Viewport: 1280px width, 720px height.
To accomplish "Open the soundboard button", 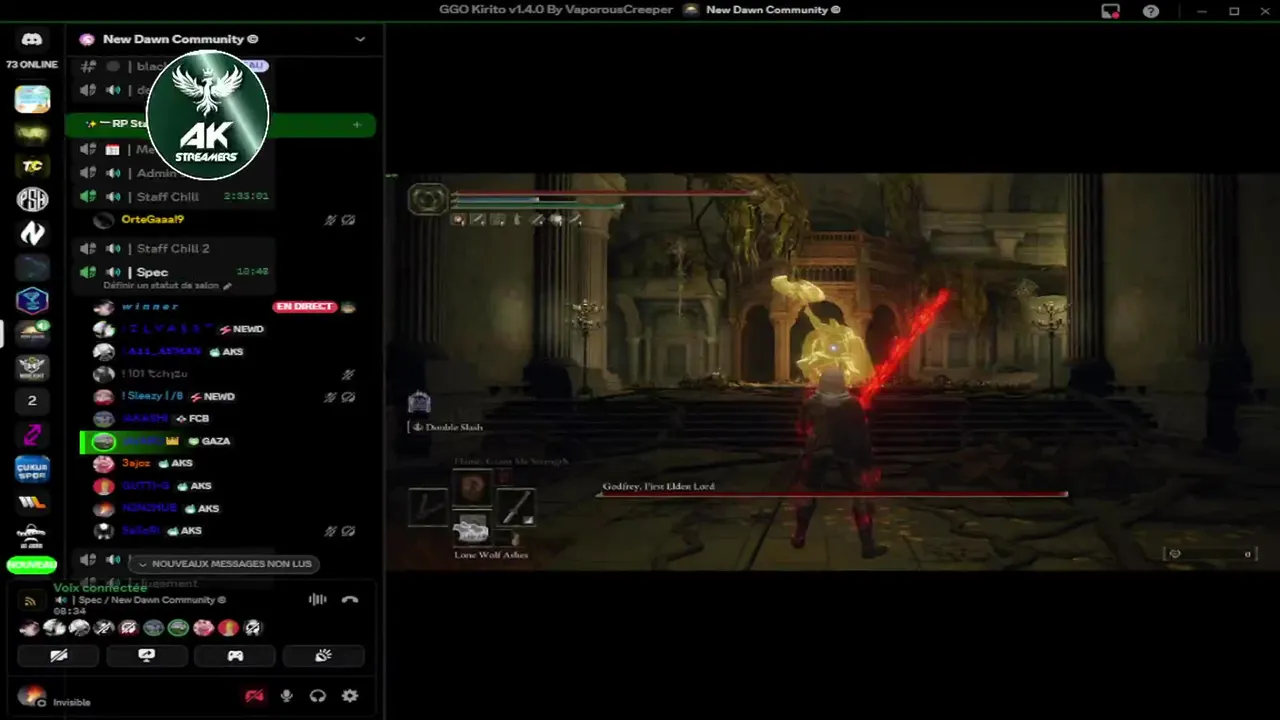I will pyautogui.click(x=323, y=656).
